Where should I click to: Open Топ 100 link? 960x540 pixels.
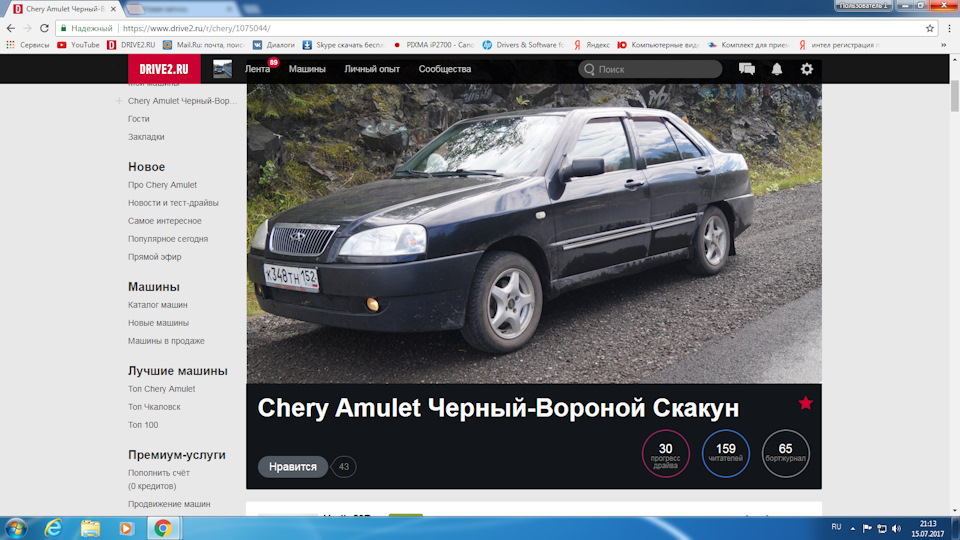143,424
